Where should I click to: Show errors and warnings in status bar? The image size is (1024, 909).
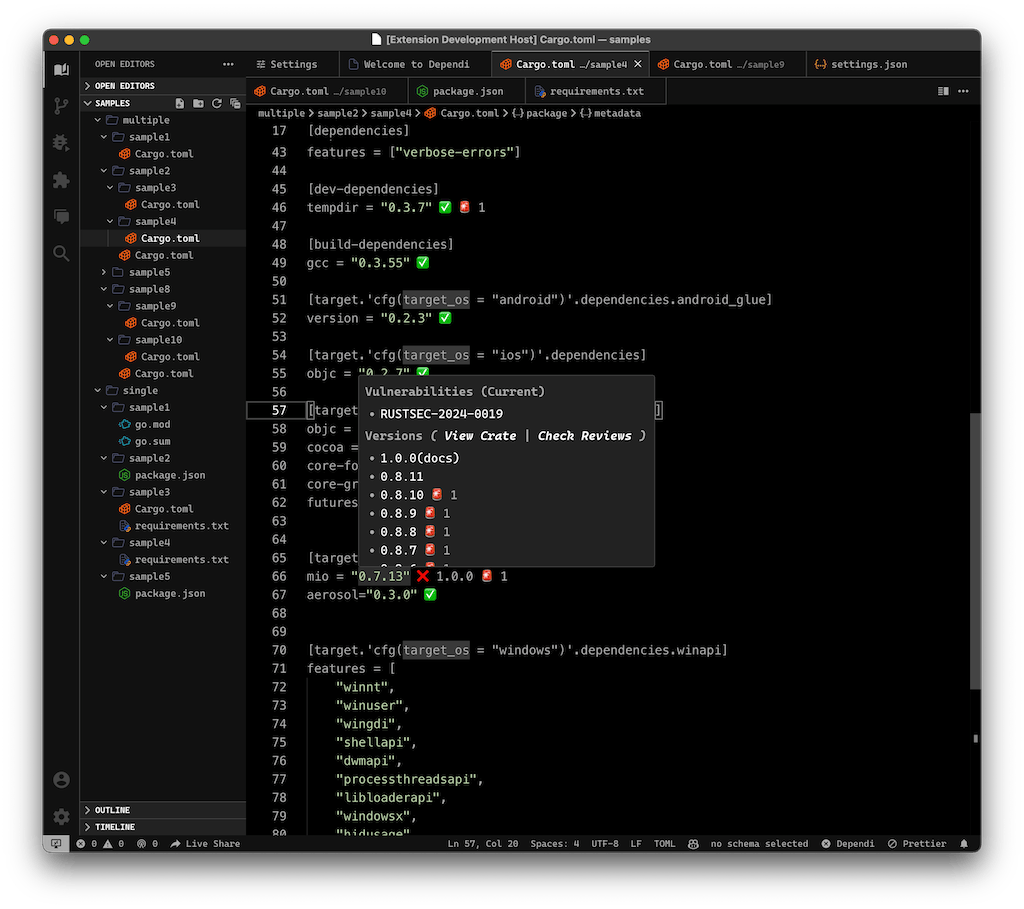point(100,844)
